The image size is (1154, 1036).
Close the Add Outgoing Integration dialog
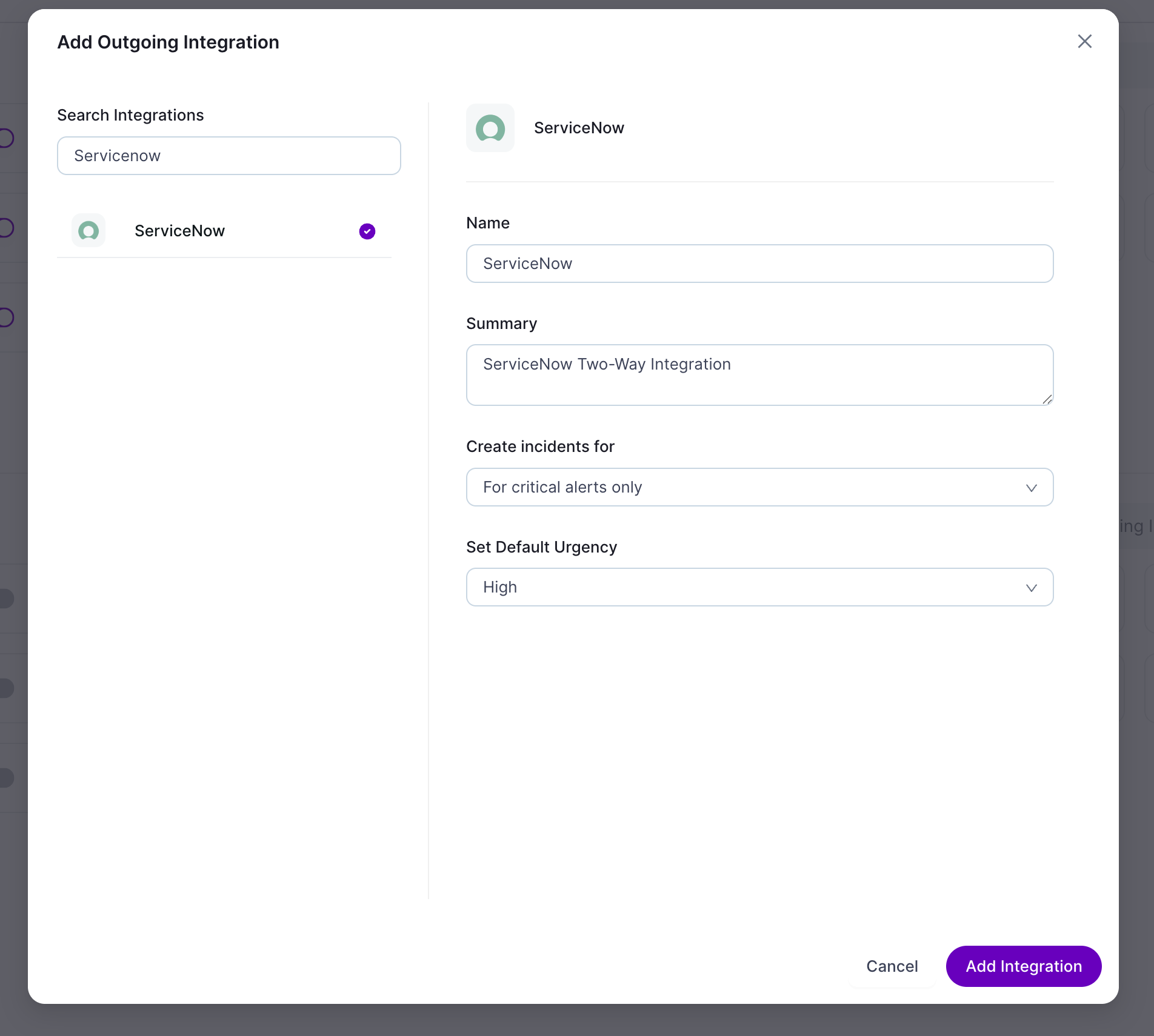1084,41
